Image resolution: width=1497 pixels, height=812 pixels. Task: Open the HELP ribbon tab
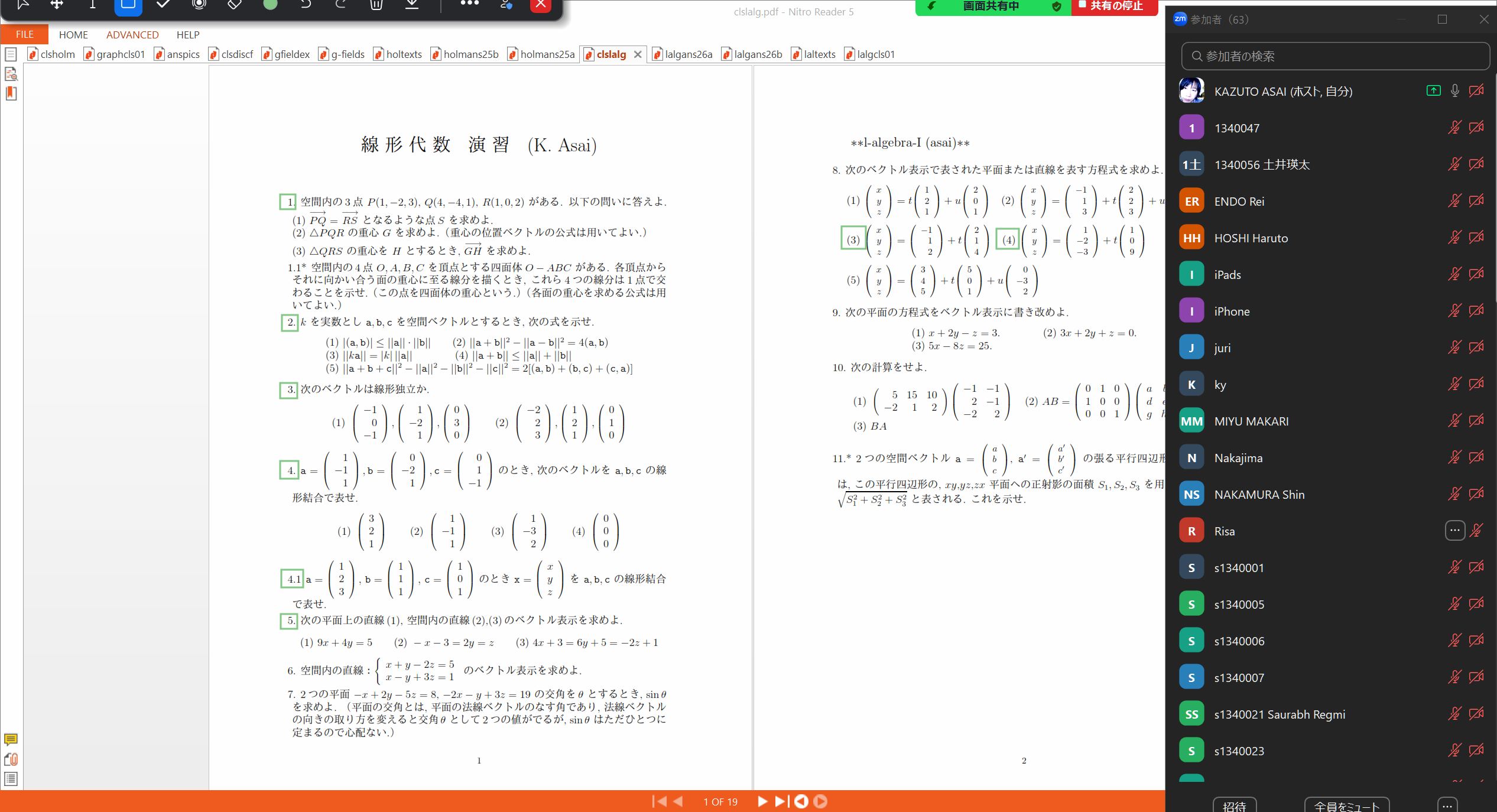click(x=188, y=35)
